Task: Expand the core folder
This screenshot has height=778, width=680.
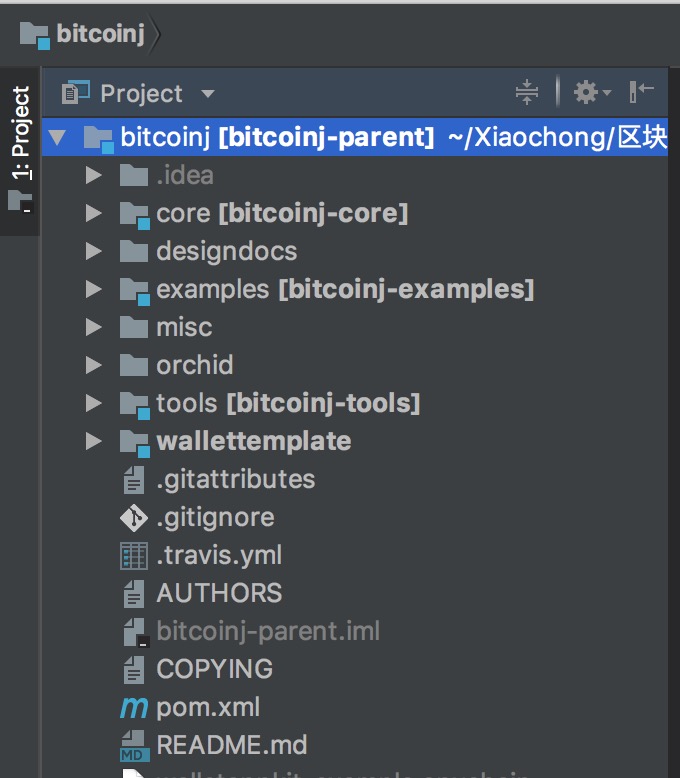Action: point(94,213)
